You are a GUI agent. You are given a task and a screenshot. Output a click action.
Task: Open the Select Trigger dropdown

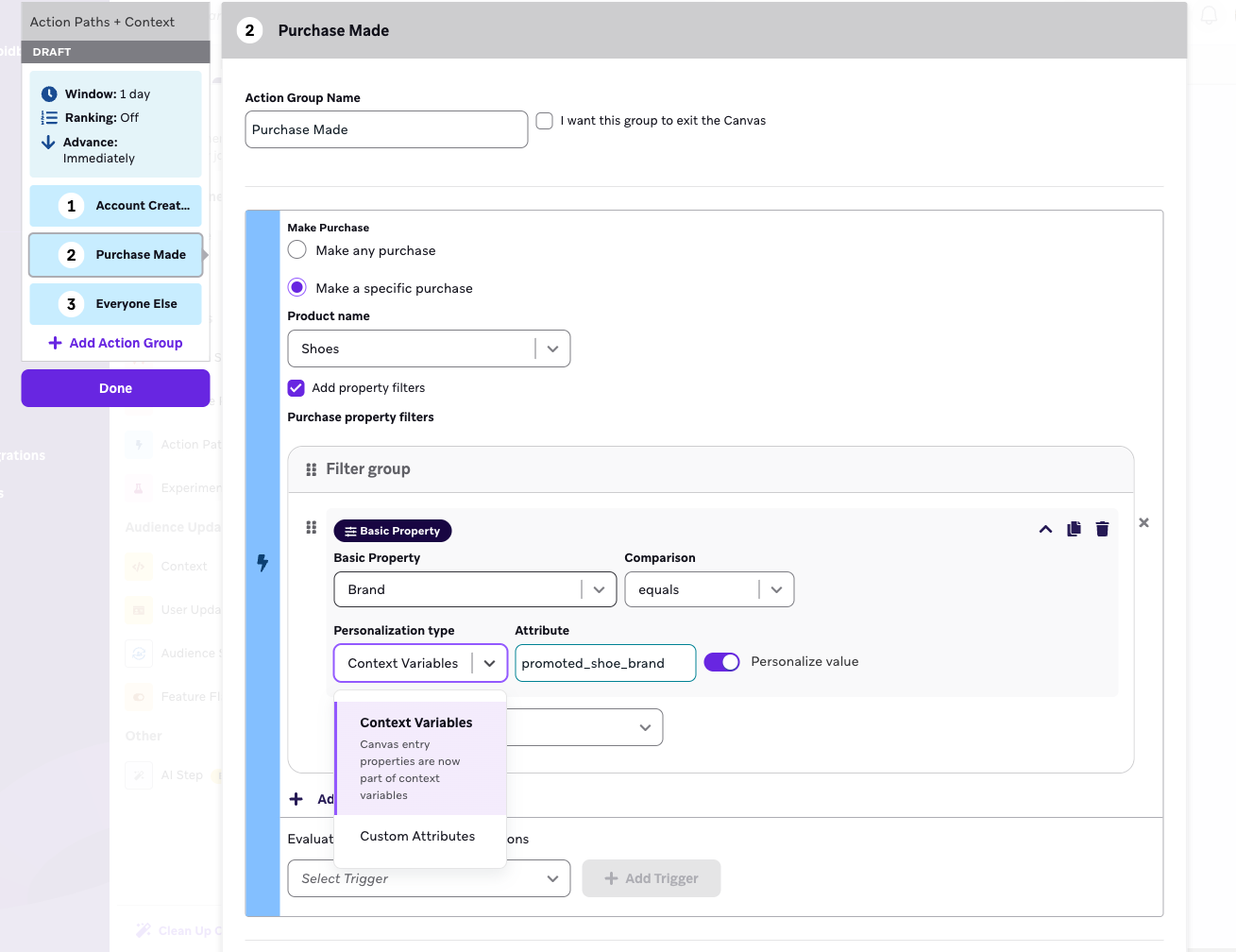tap(429, 878)
